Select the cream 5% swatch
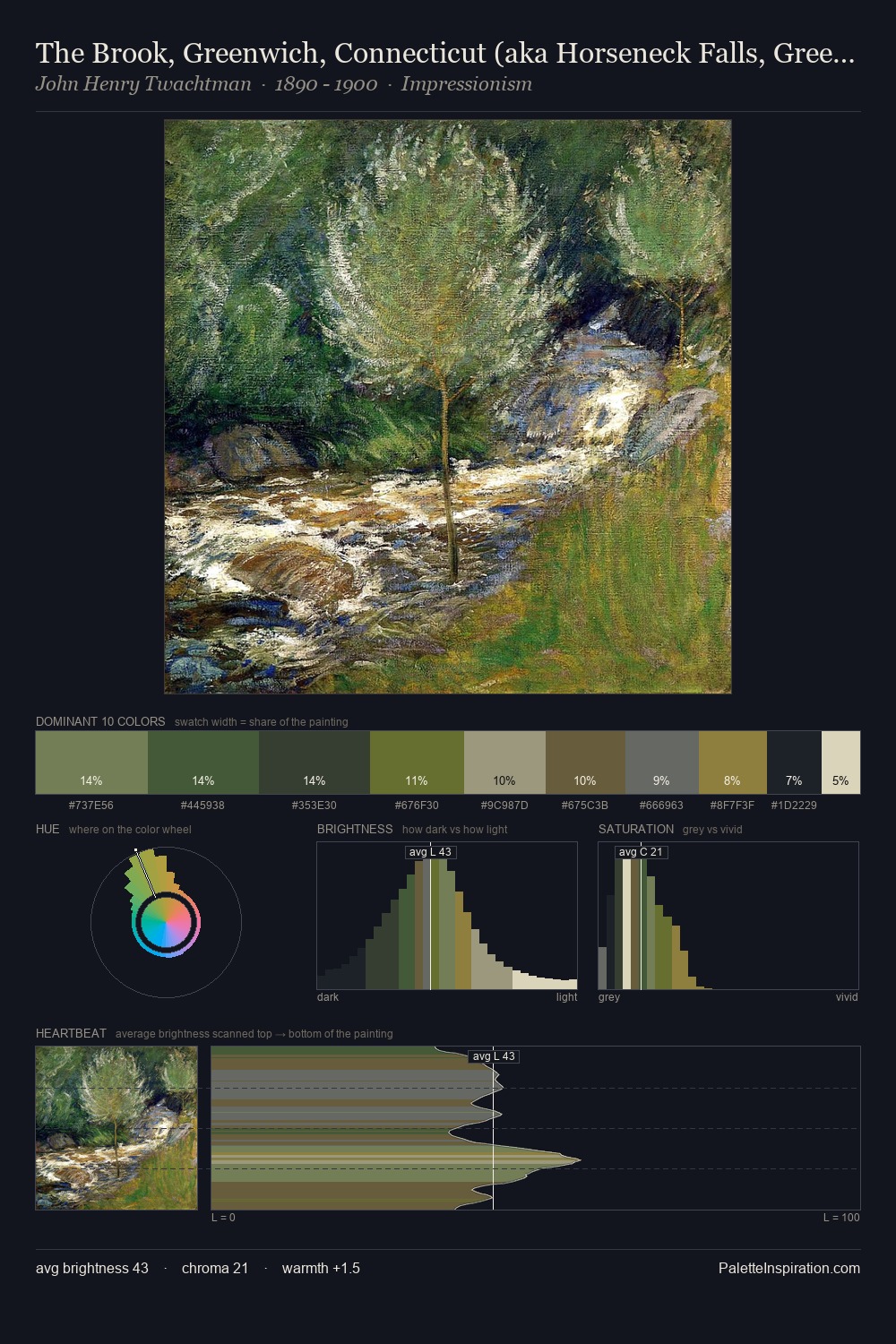Viewport: 896px width, 1344px height. tap(840, 762)
